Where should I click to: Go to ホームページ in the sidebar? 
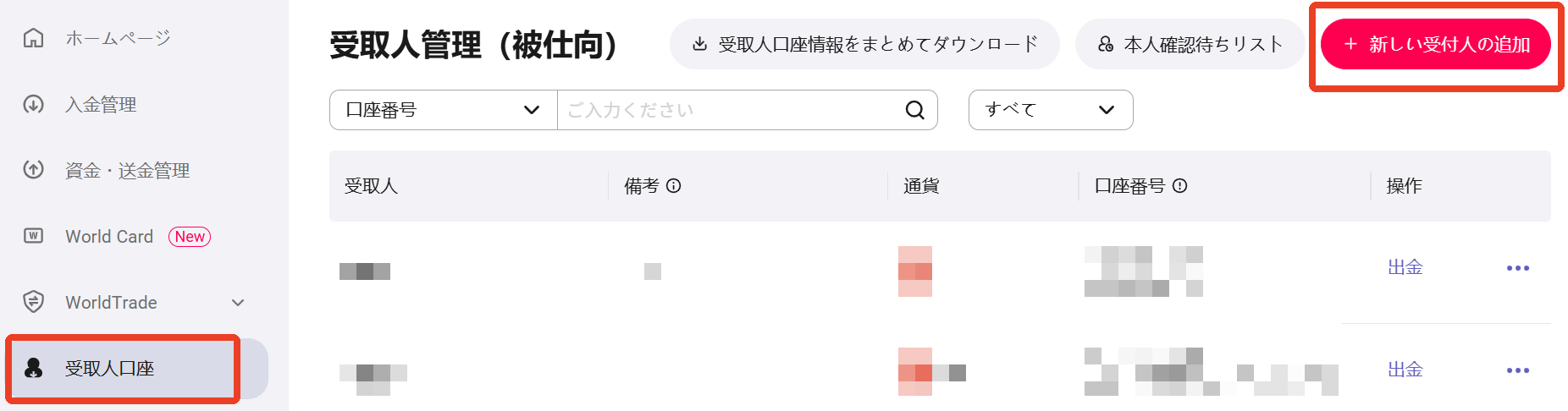pos(119,38)
